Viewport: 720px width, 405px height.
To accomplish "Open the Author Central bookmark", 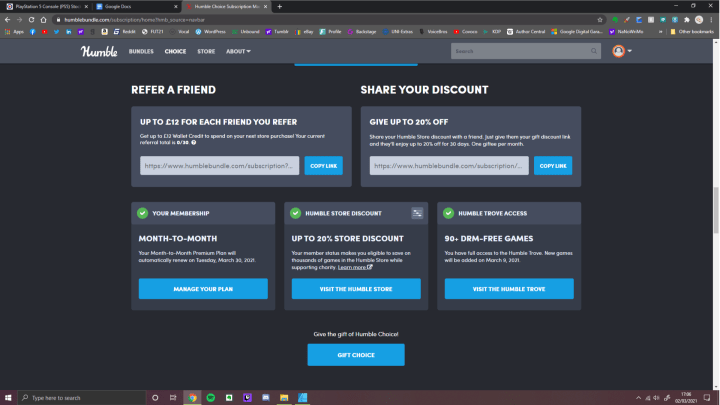I will (526, 32).
